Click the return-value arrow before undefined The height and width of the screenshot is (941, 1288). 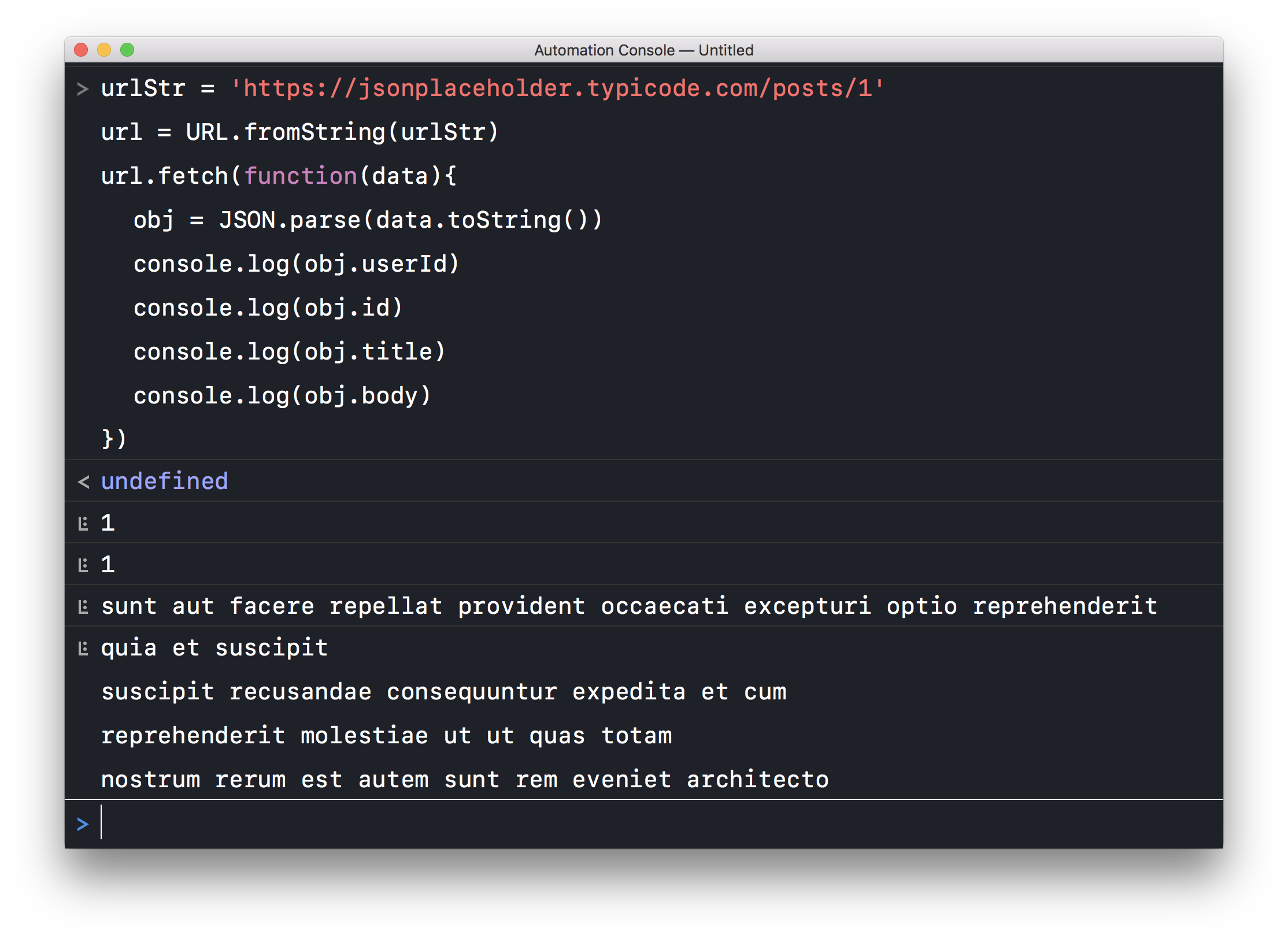click(83, 481)
